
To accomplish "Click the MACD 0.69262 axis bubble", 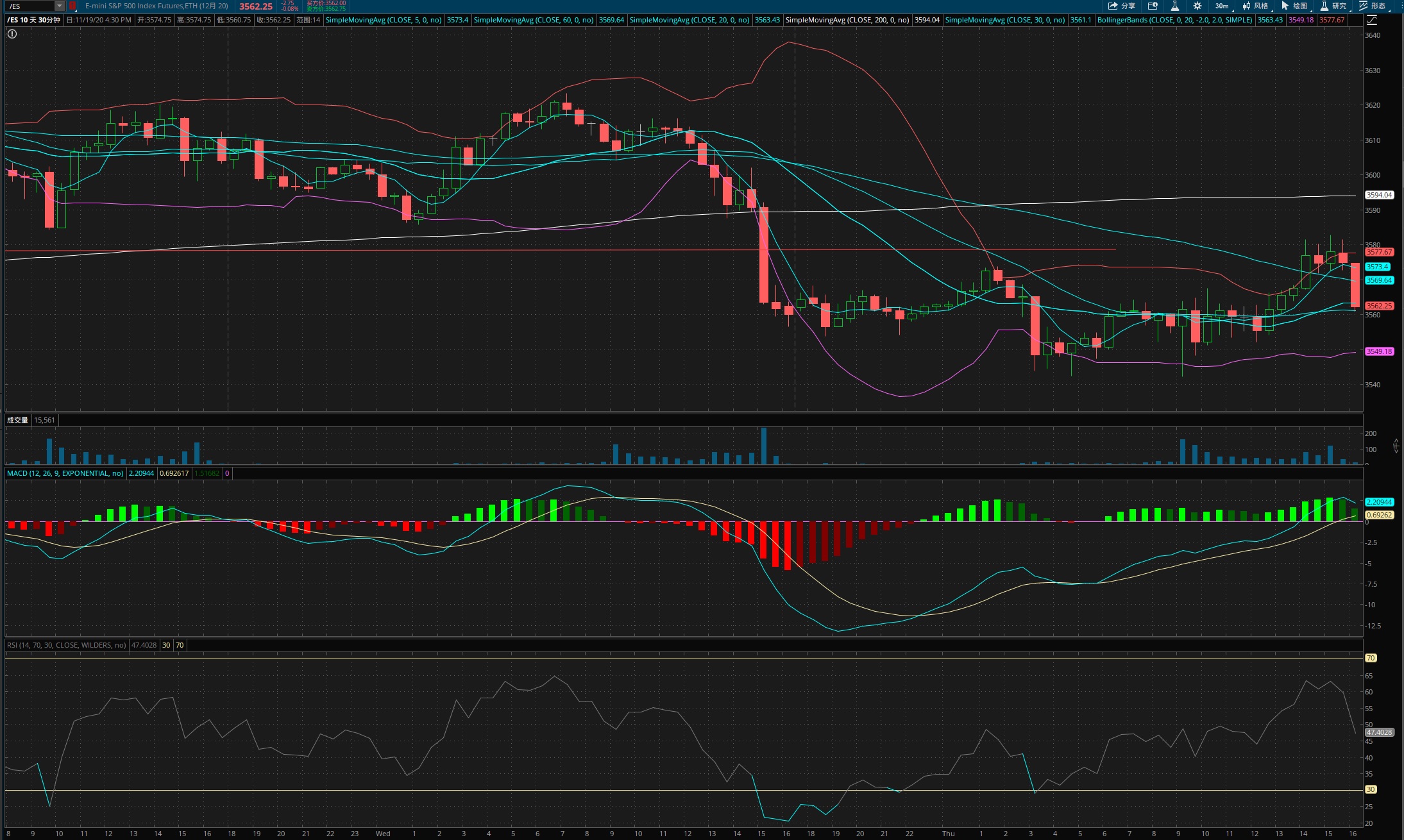I will [1379, 515].
